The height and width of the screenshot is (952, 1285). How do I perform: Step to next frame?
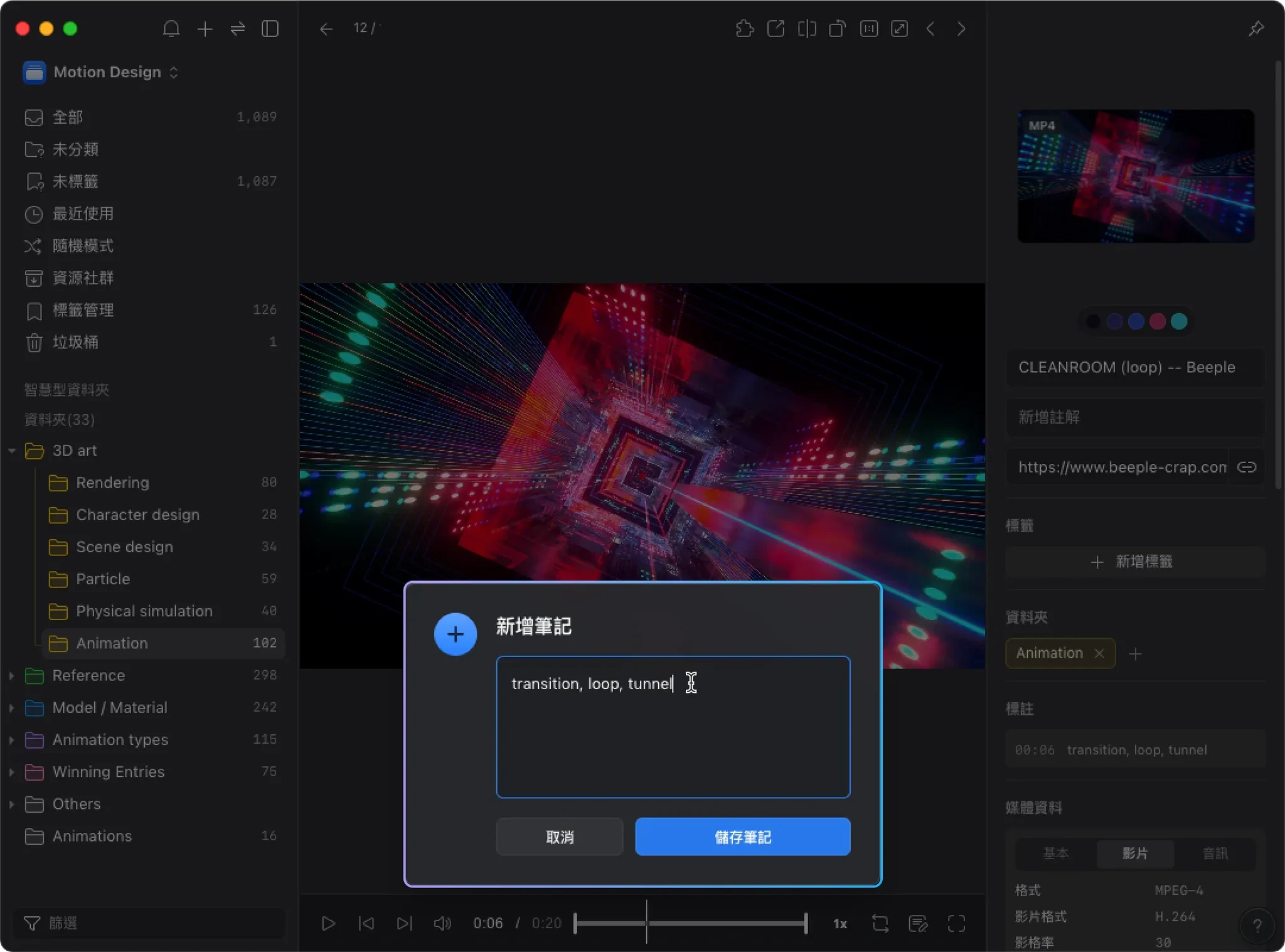pos(405,923)
